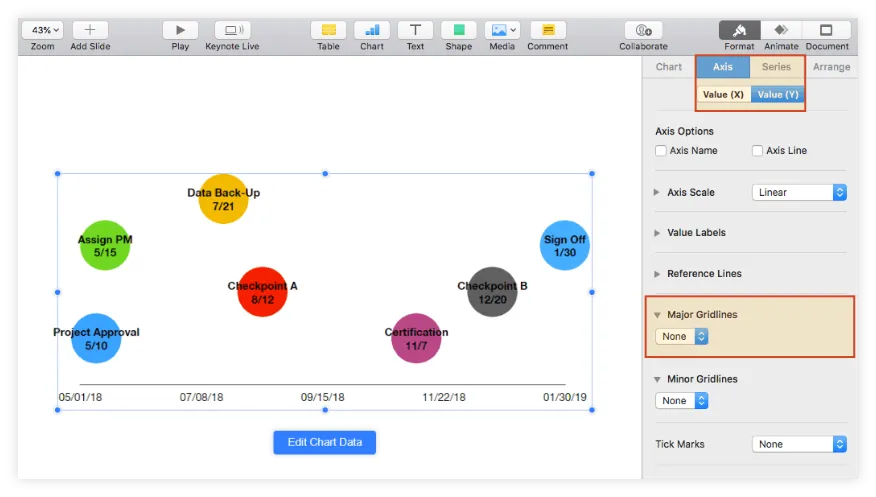Switch to Value (X) axis
876x497 pixels.
point(723,95)
